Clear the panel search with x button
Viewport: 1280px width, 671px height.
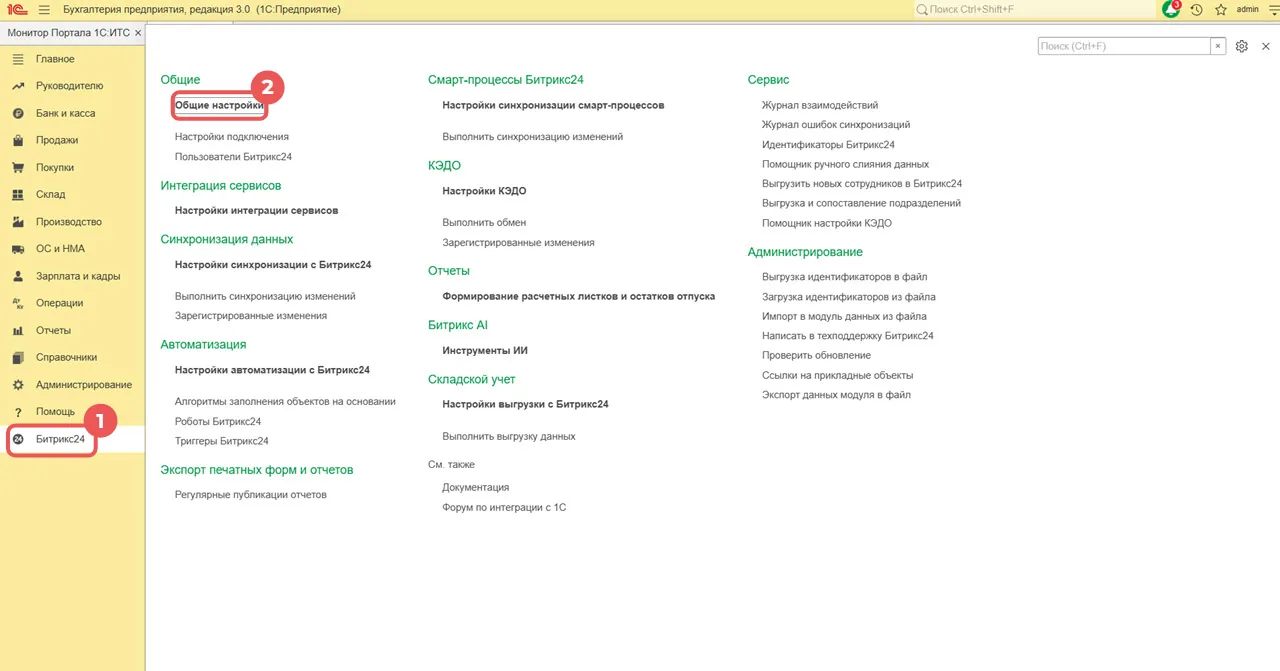(x=1218, y=46)
